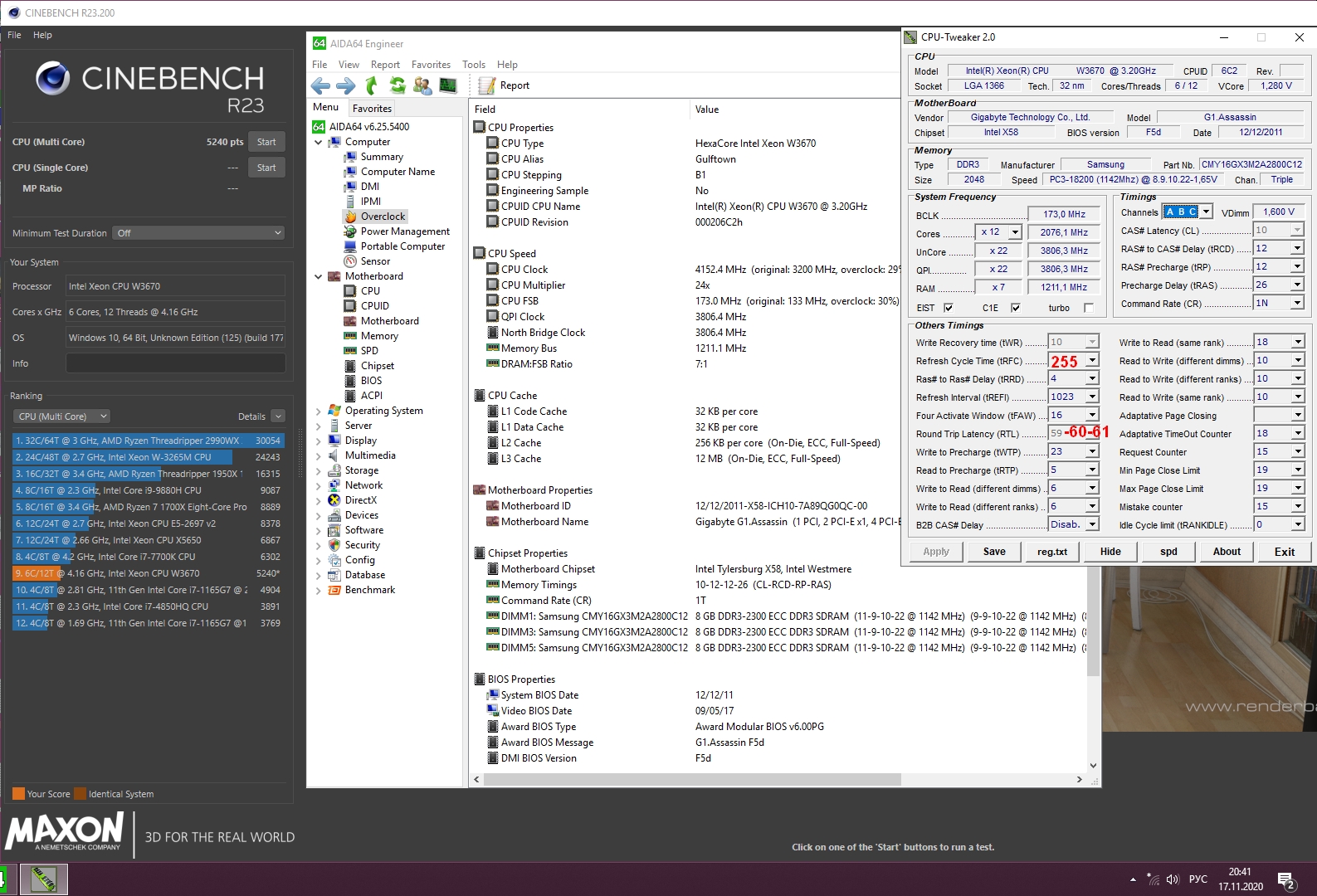The height and width of the screenshot is (896, 1317).
Task: Enable the turbo checkbox in CPU-Tweaker
Action: click(x=1089, y=308)
